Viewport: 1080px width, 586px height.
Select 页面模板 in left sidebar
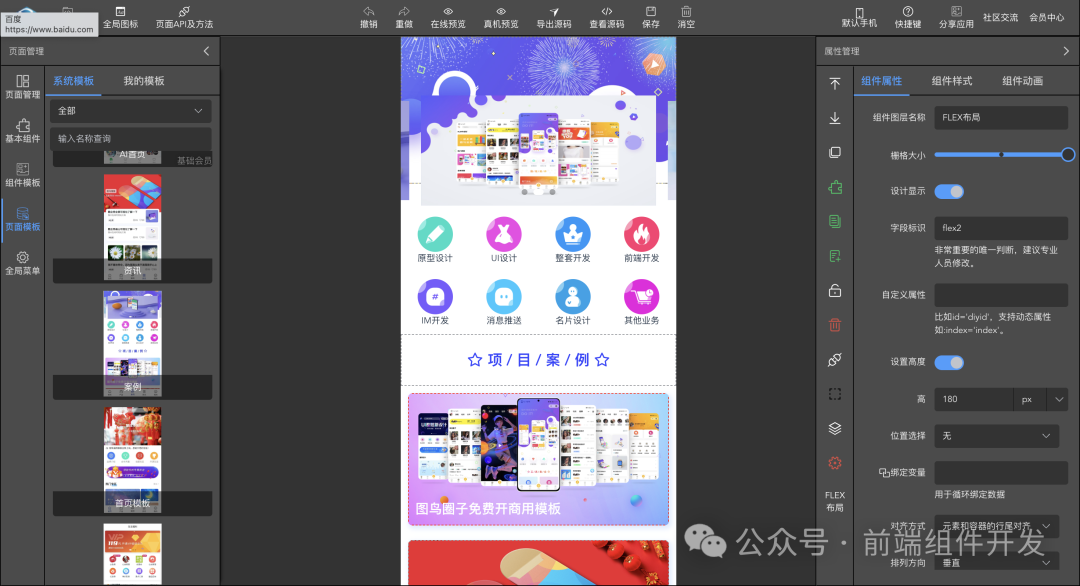click(23, 219)
